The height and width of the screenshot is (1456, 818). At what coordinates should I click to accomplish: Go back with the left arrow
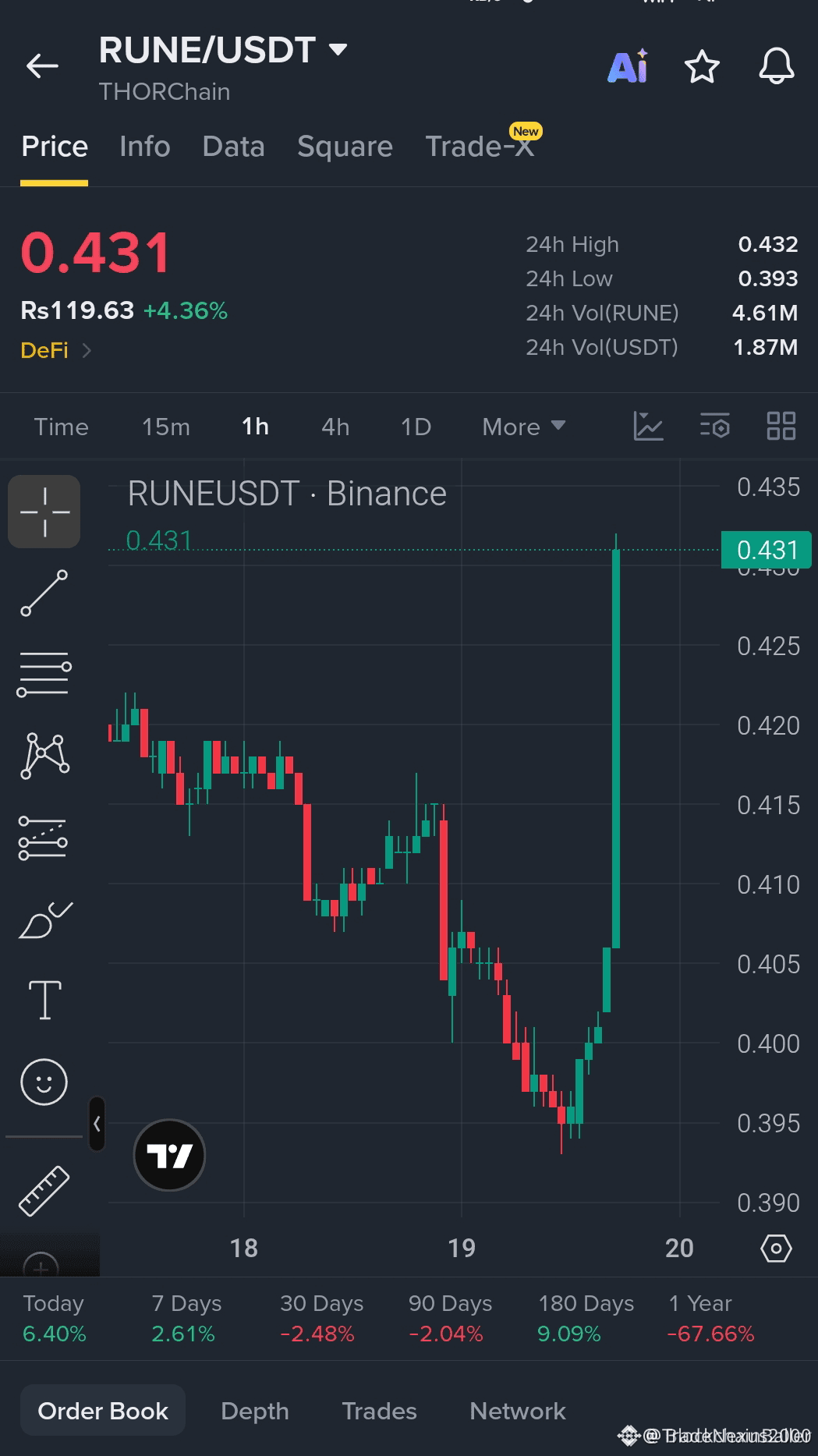(x=42, y=66)
